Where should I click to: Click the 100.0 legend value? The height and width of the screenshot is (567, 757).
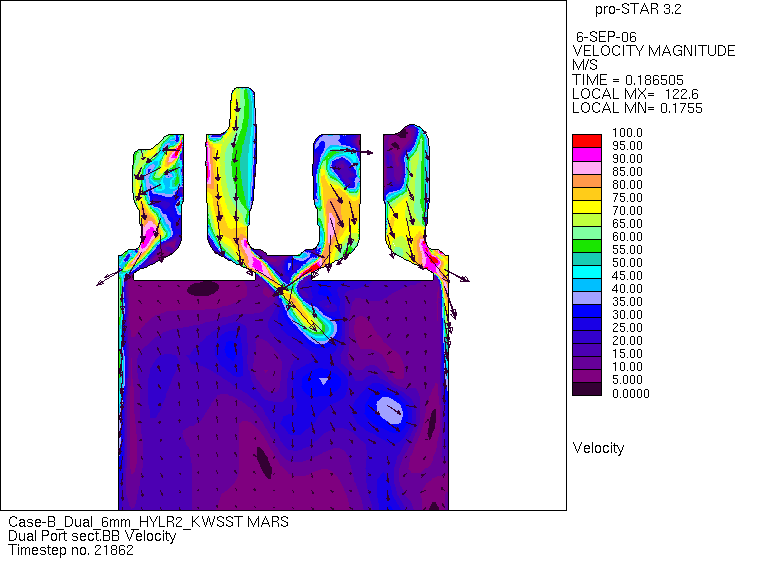(x=627, y=133)
